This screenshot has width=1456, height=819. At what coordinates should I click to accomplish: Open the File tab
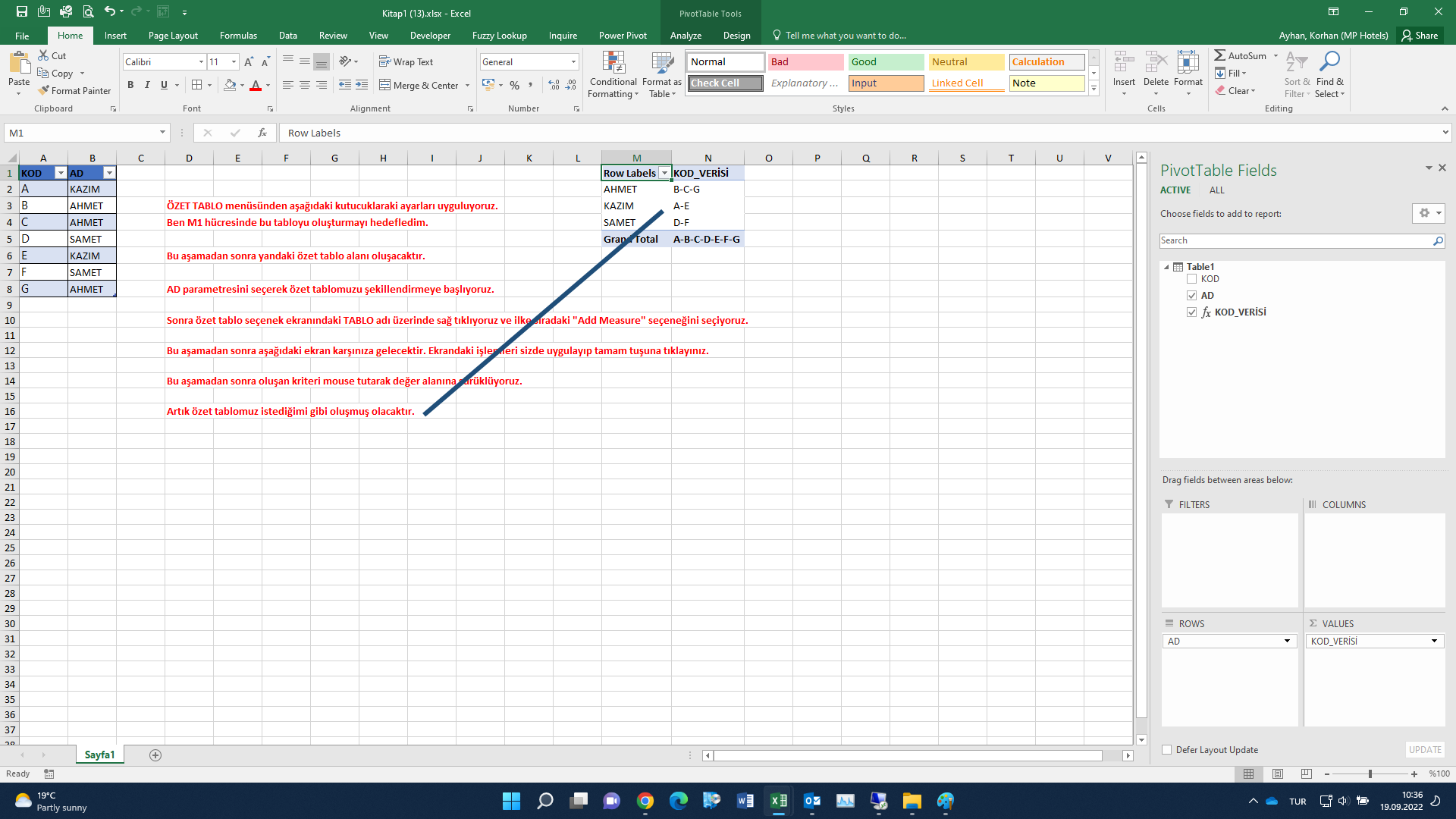22,36
